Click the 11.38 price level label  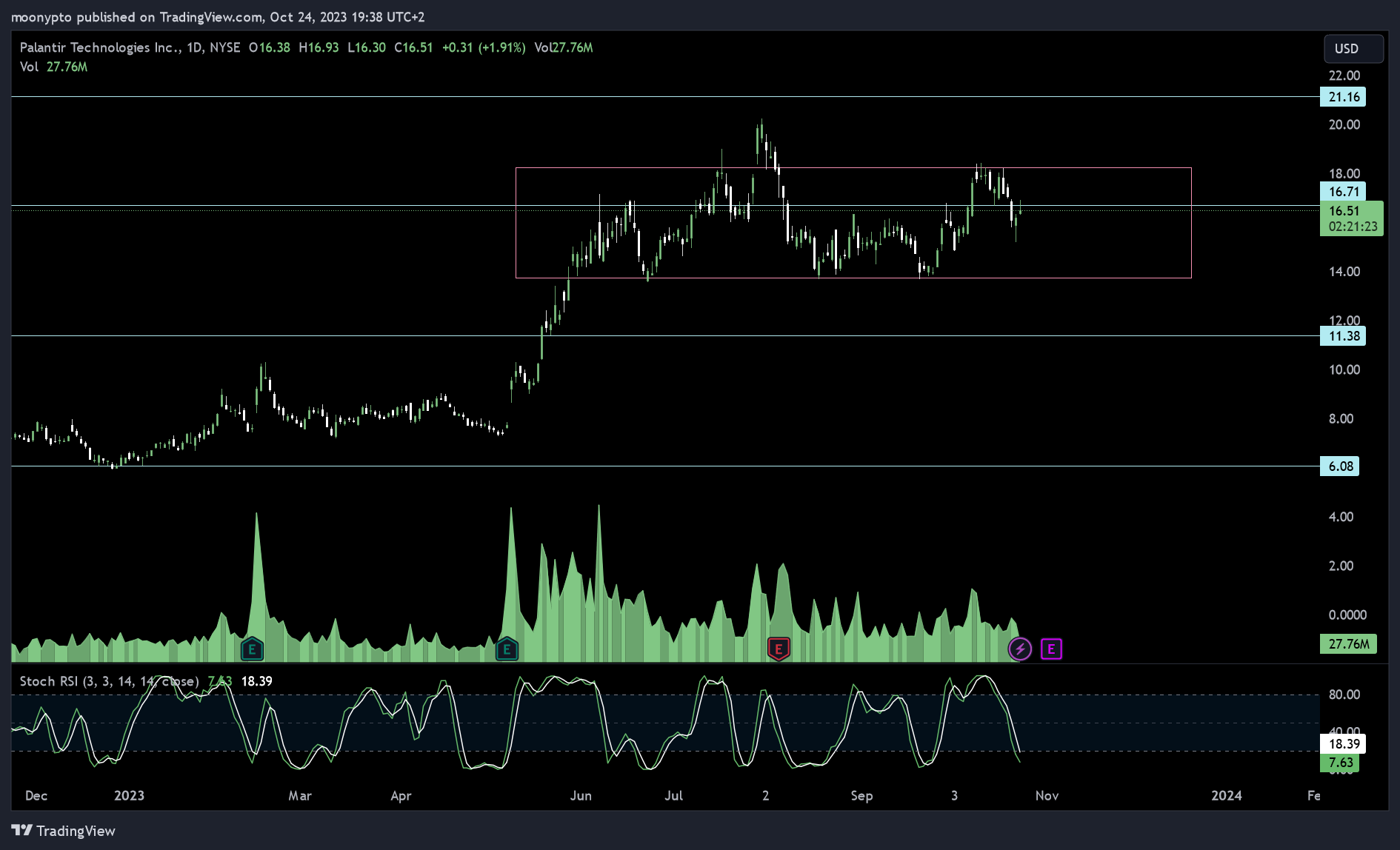(x=1343, y=336)
